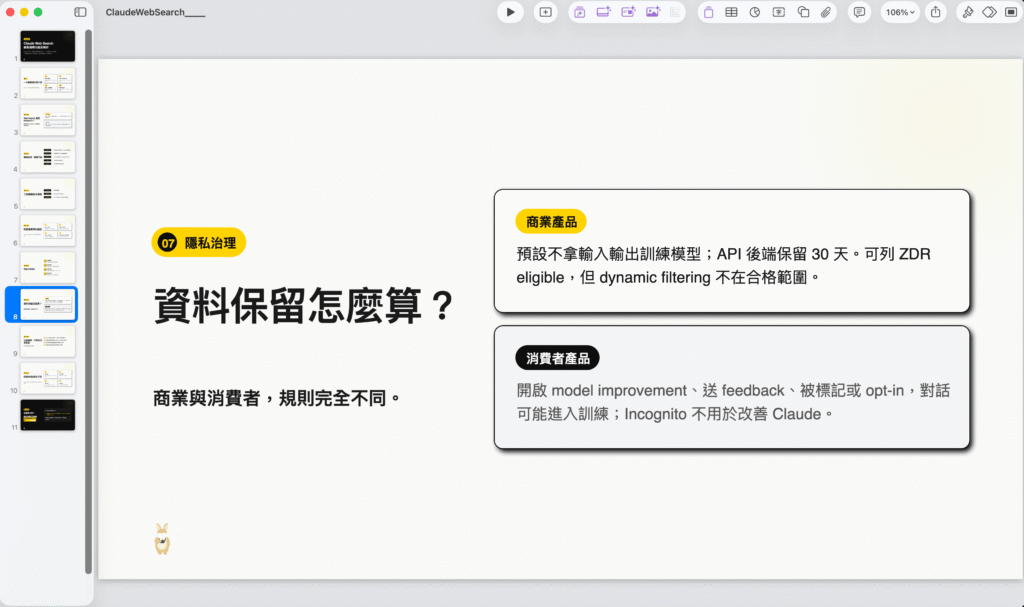Select slide 8 thumbnail
Viewport: 1024px width, 607px height.
coord(48,304)
